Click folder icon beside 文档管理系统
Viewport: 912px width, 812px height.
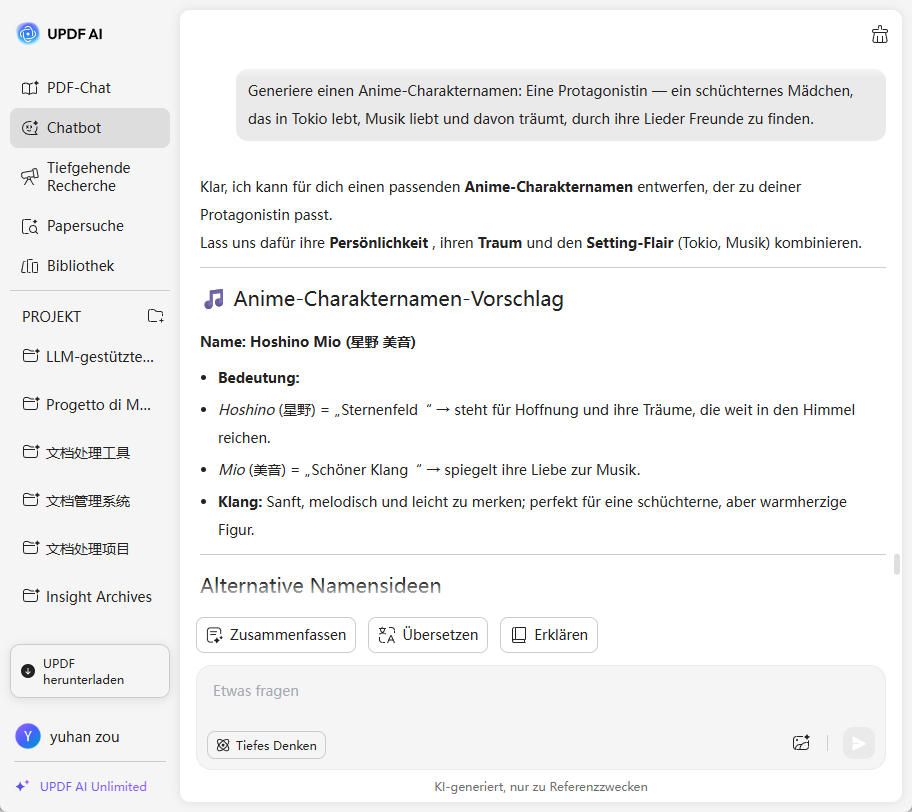pos(31,499)
